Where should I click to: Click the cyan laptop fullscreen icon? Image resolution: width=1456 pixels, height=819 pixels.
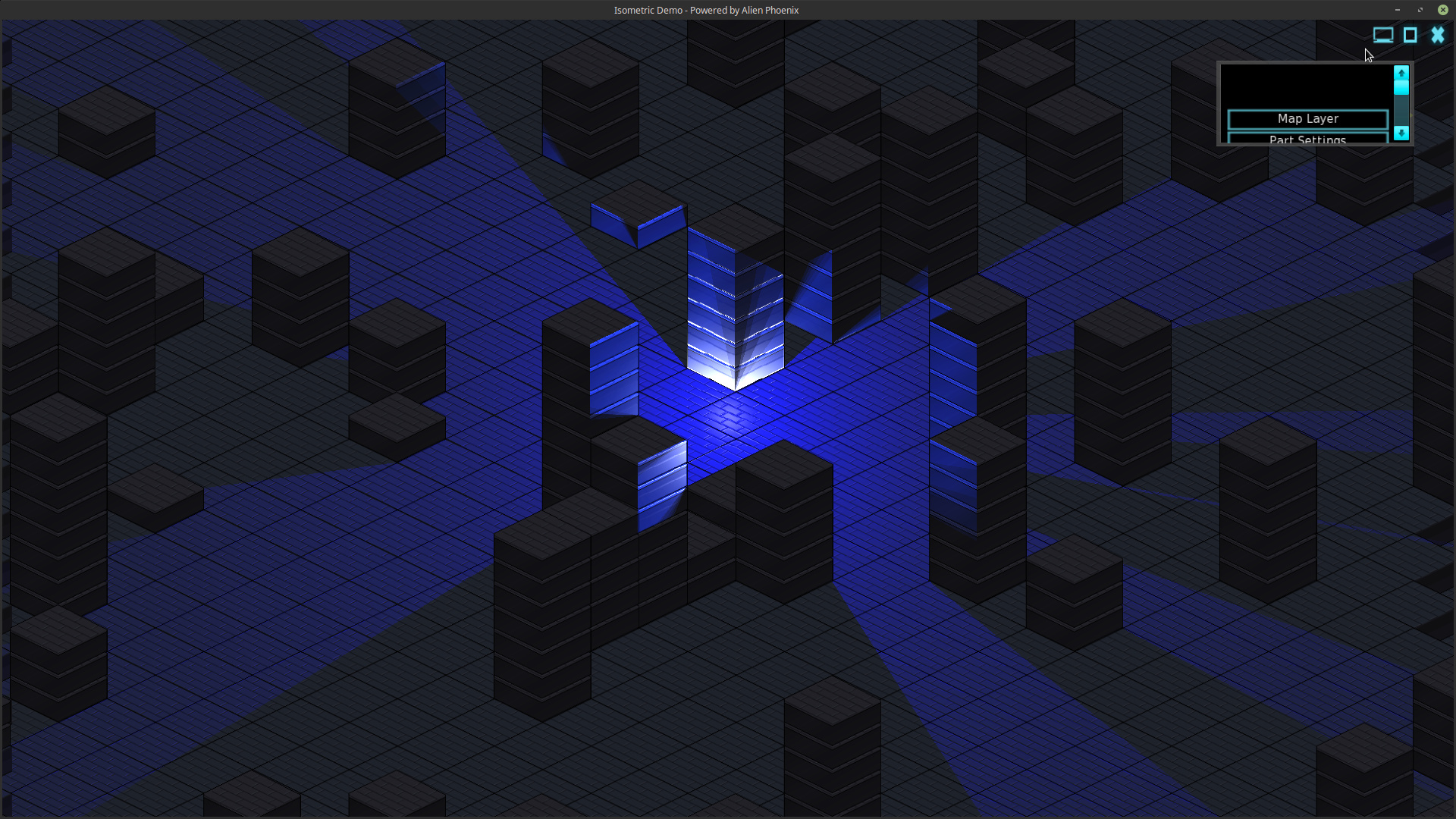pos(1382,35)
